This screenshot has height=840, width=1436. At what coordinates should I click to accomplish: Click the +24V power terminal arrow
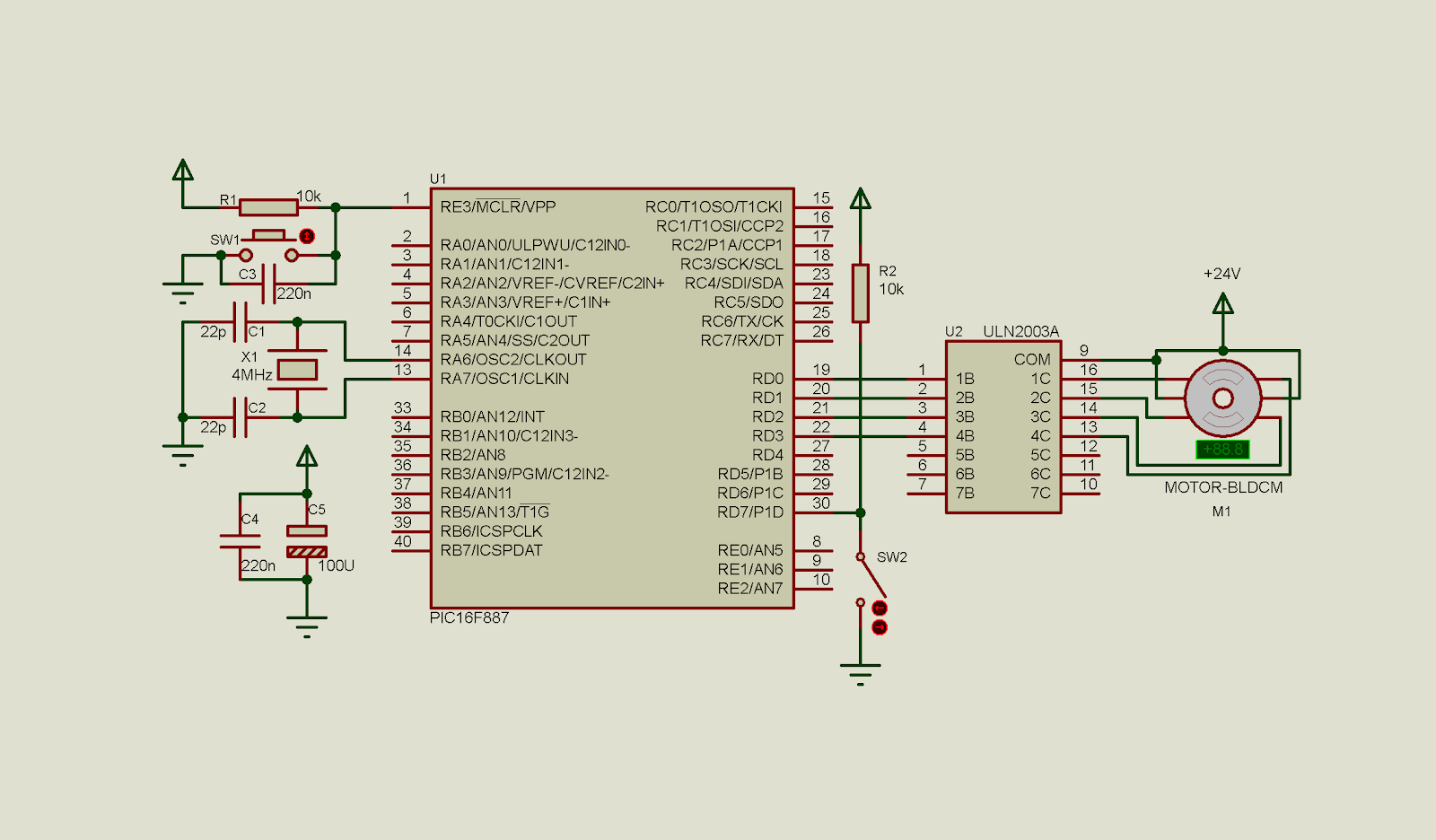pyautogui.click(x=1222, y=303)
